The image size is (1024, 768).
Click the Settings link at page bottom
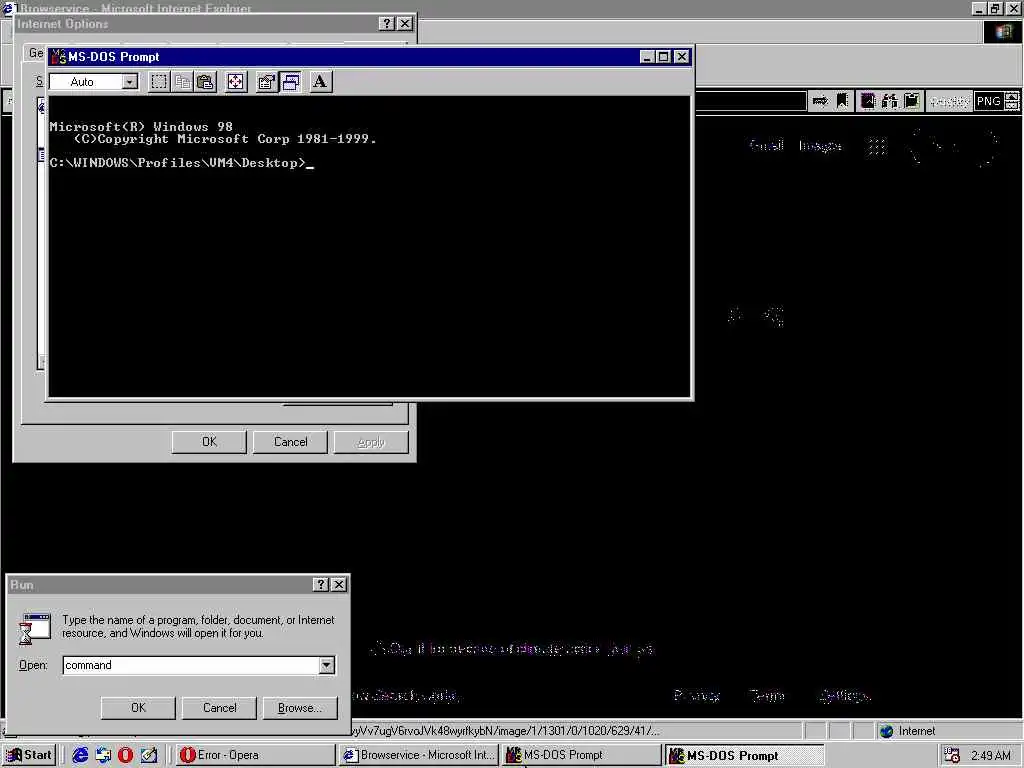(x=844, y=696)
